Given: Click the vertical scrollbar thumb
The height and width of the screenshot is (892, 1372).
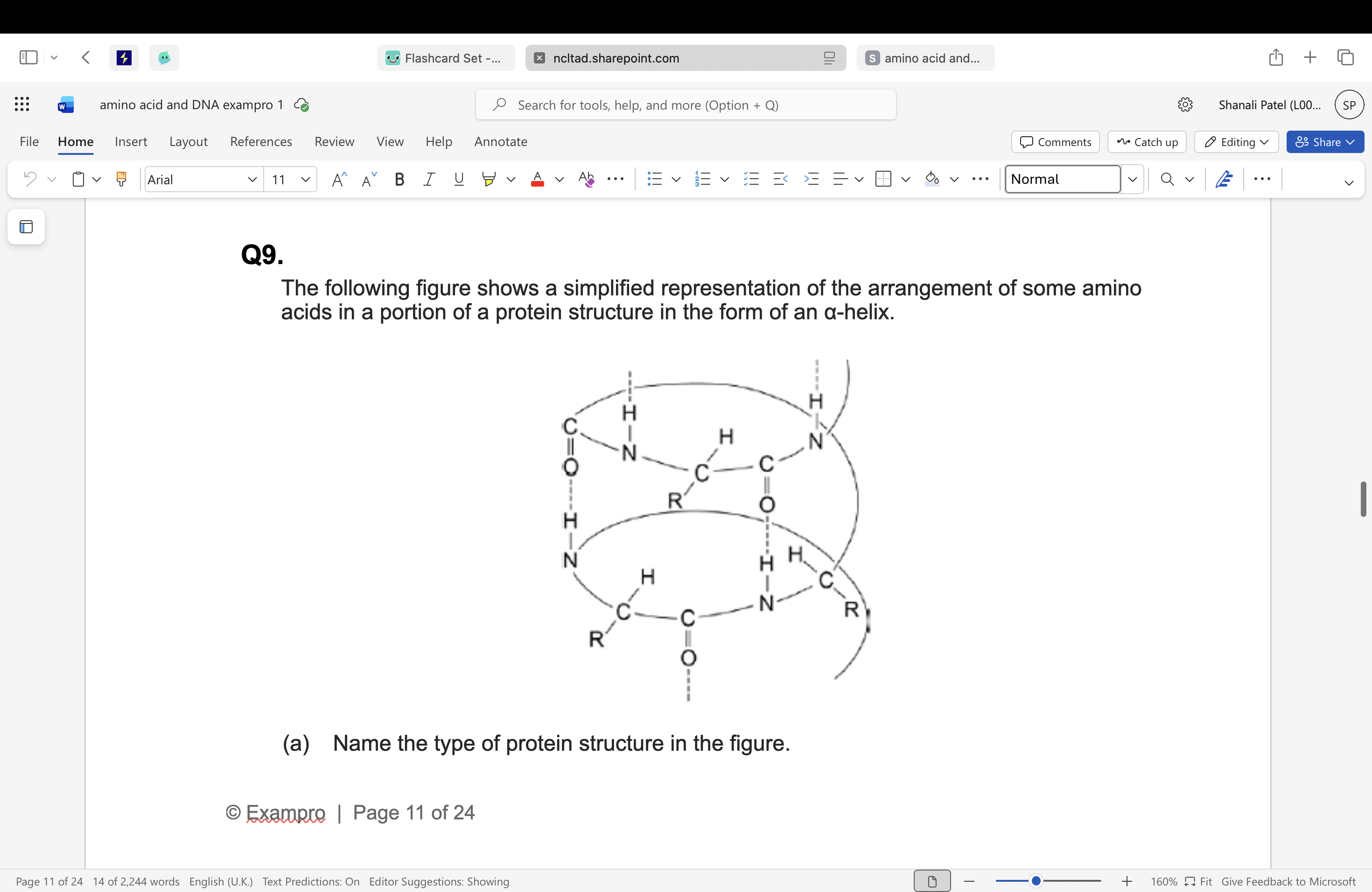Looking at the screenshot, I should 1363,499.
